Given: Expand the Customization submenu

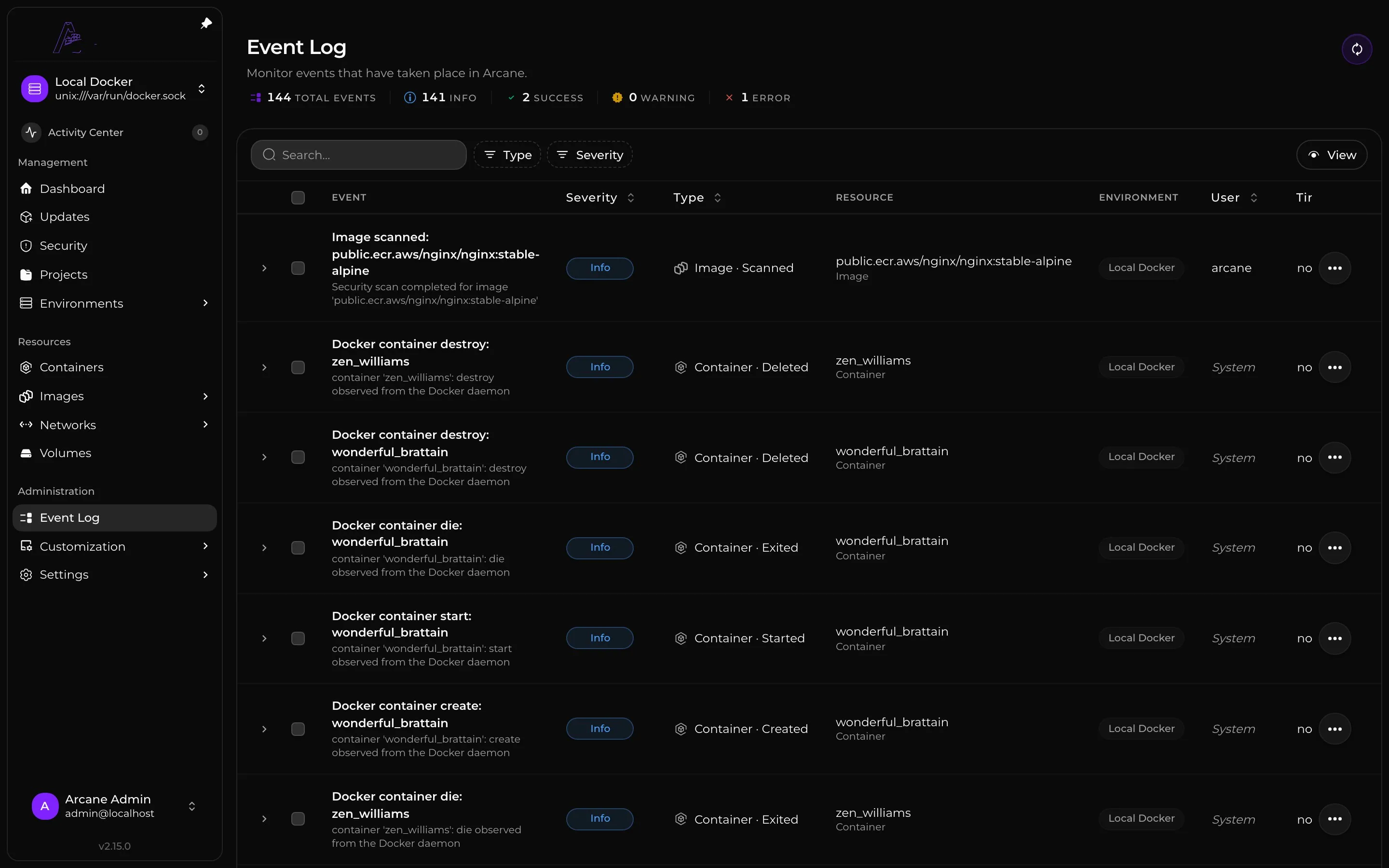Looking at the screenshot, I should (x=205, y=546).
